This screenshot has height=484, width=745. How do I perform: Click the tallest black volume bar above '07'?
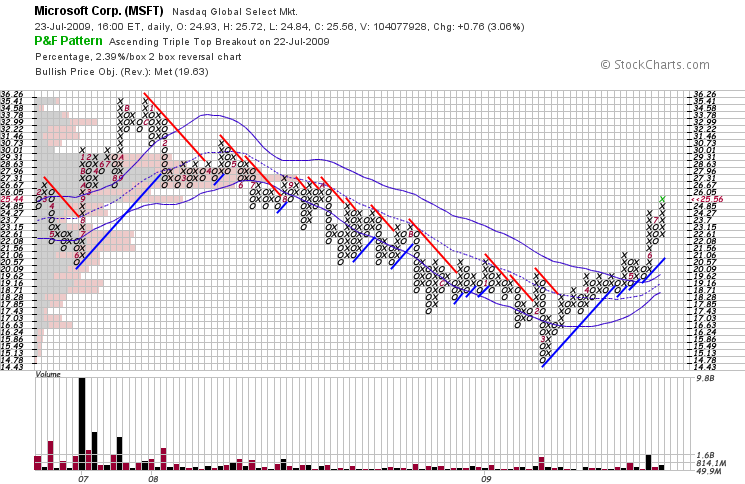pos(82,424)
